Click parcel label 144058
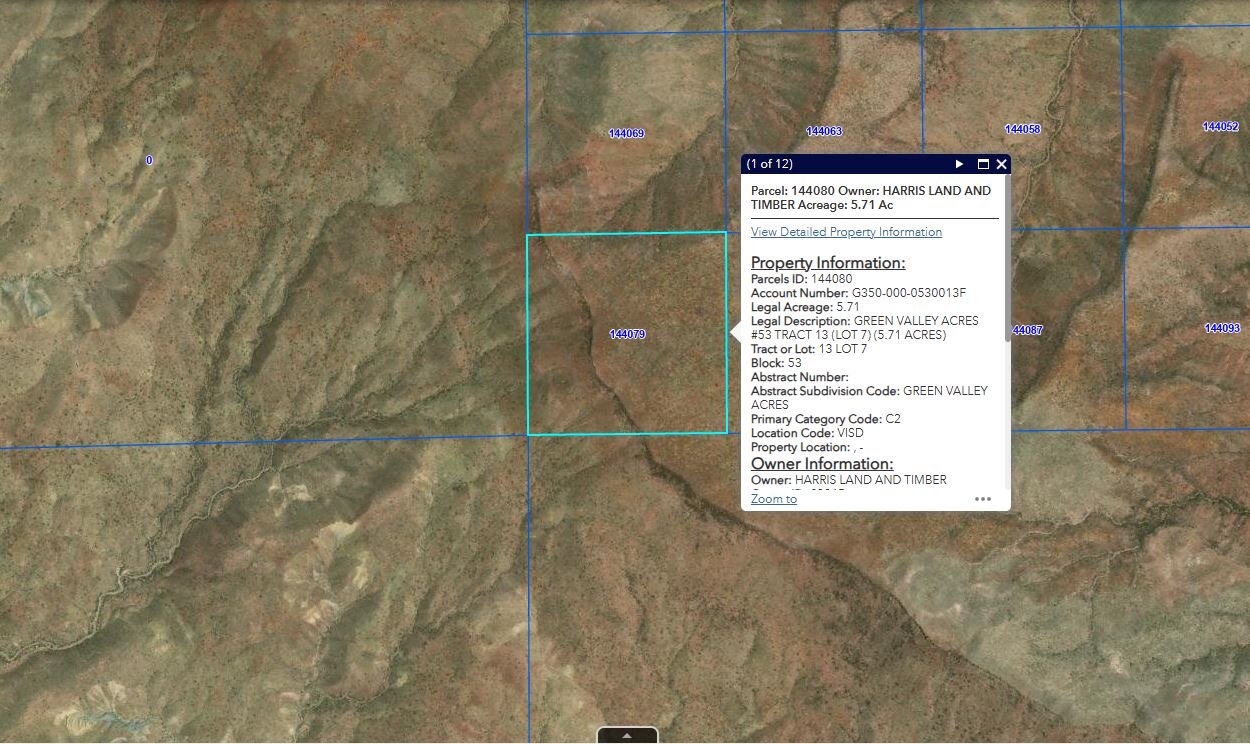This screenshot has height=744, width=1250. click(1022, 129)
